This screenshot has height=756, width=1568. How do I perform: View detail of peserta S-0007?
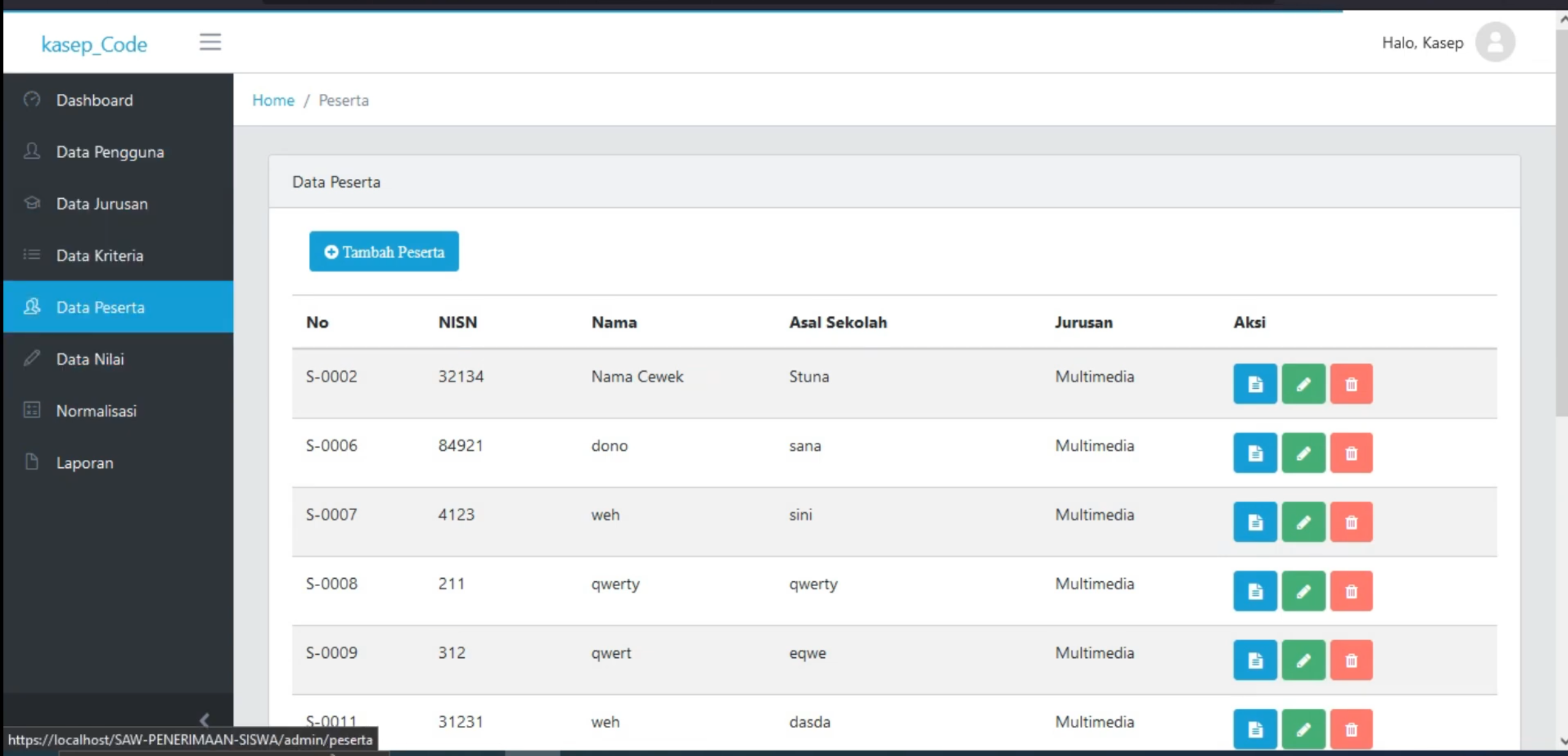(x=1255, y=522)
